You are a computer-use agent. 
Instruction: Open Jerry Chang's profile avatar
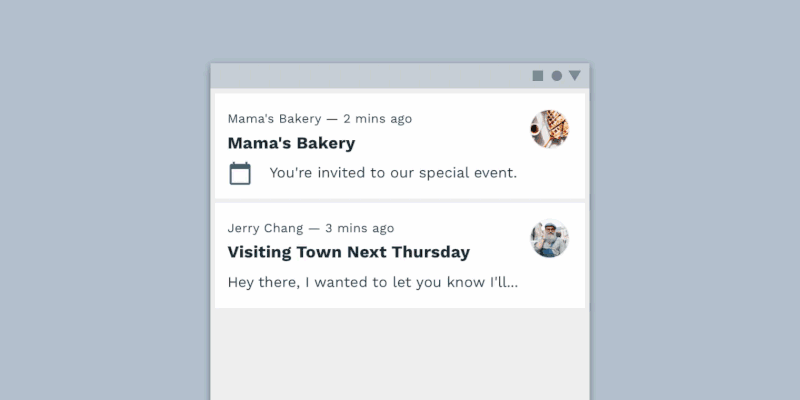(x=549, y=239)
